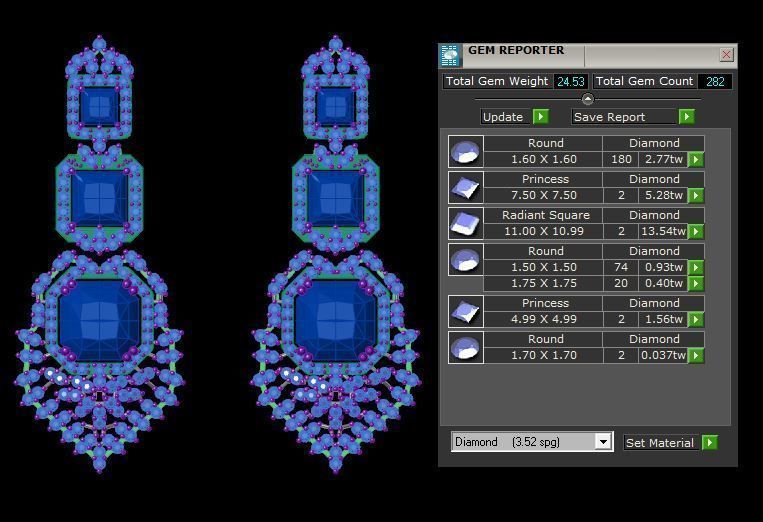Click the 7.50 X 7.50 size cell
The width and height of the screenshot is (763, 522).
544,195
